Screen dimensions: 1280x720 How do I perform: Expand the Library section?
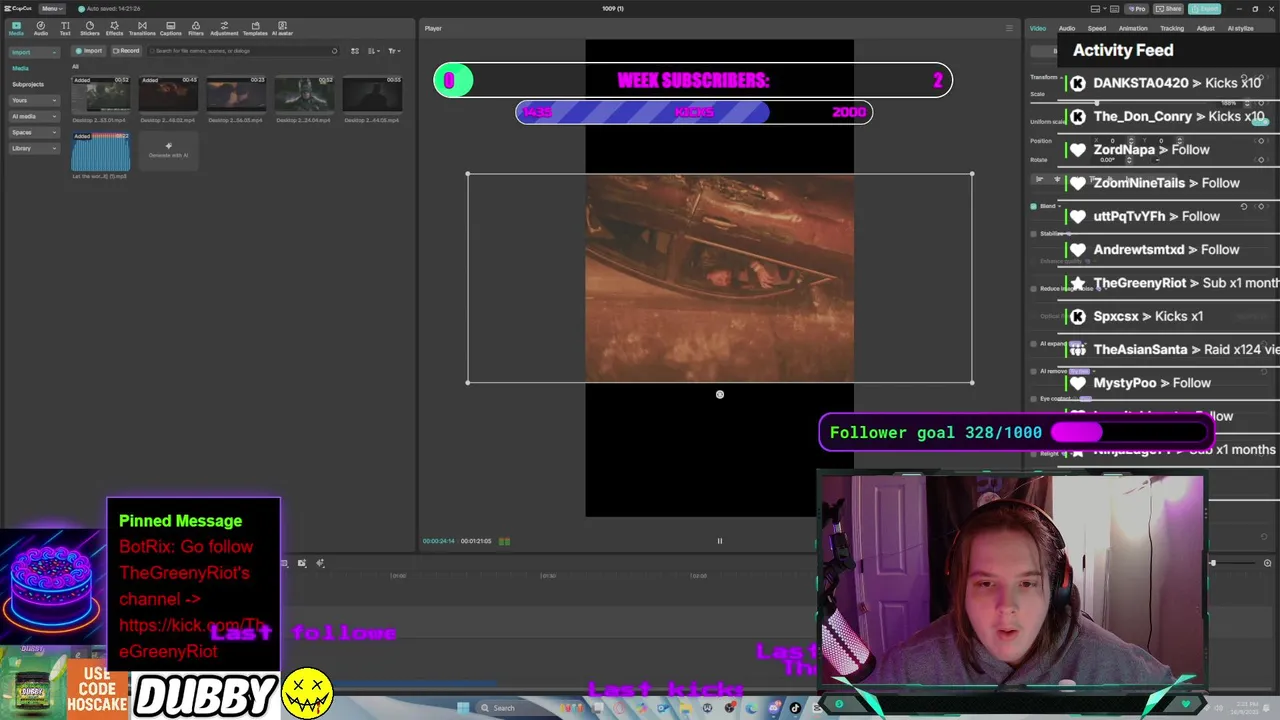pyautogui.click(x=35, y=148)
